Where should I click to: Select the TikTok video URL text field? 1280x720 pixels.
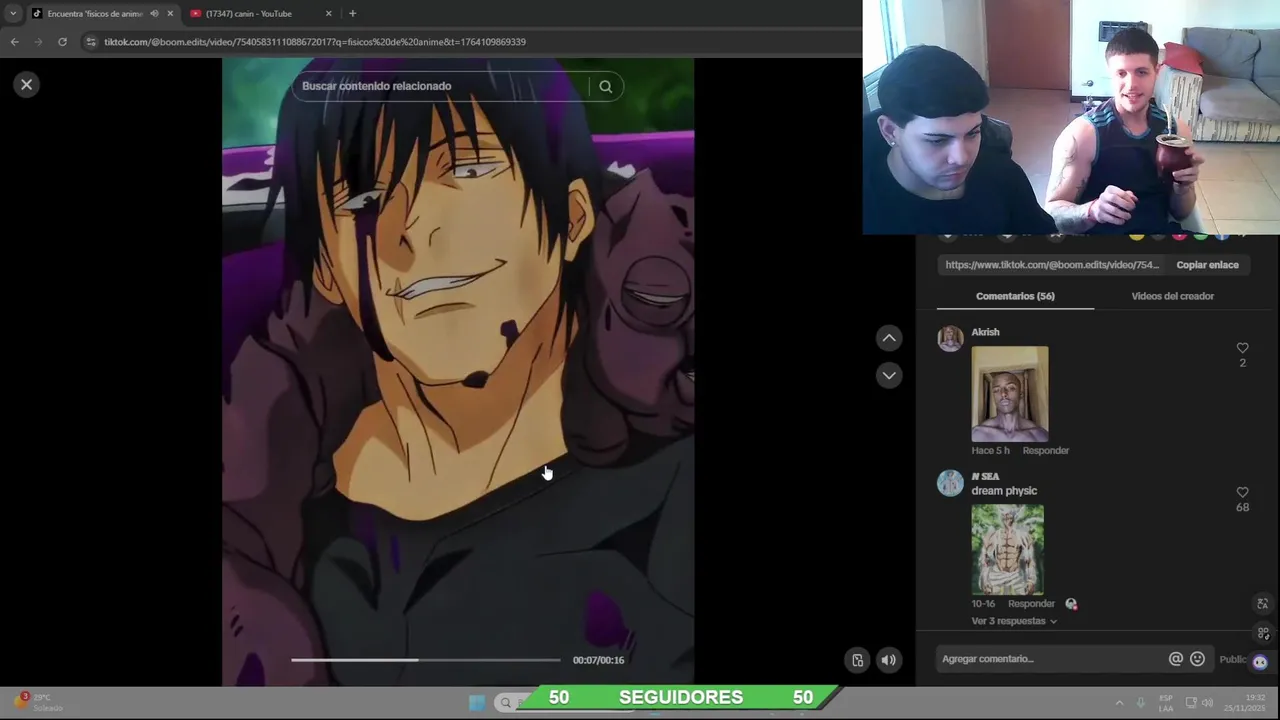coord(1052,265)
